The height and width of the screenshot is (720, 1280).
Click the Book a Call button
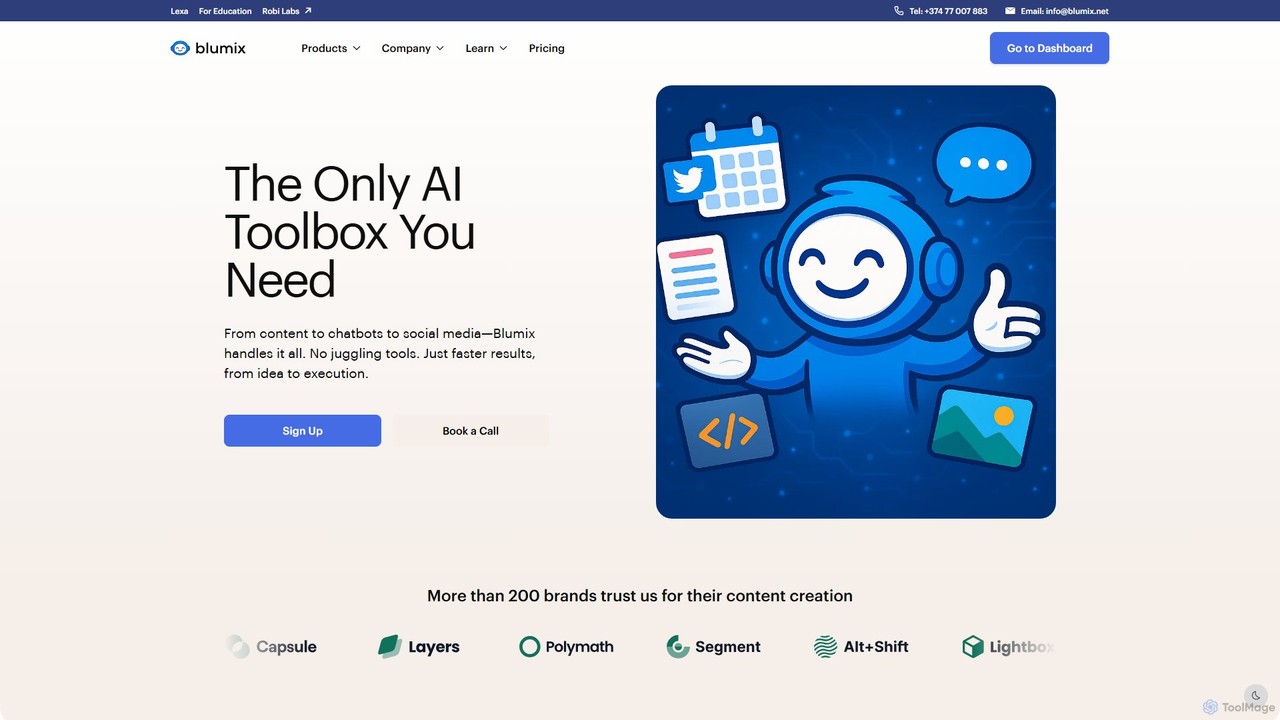470,431
